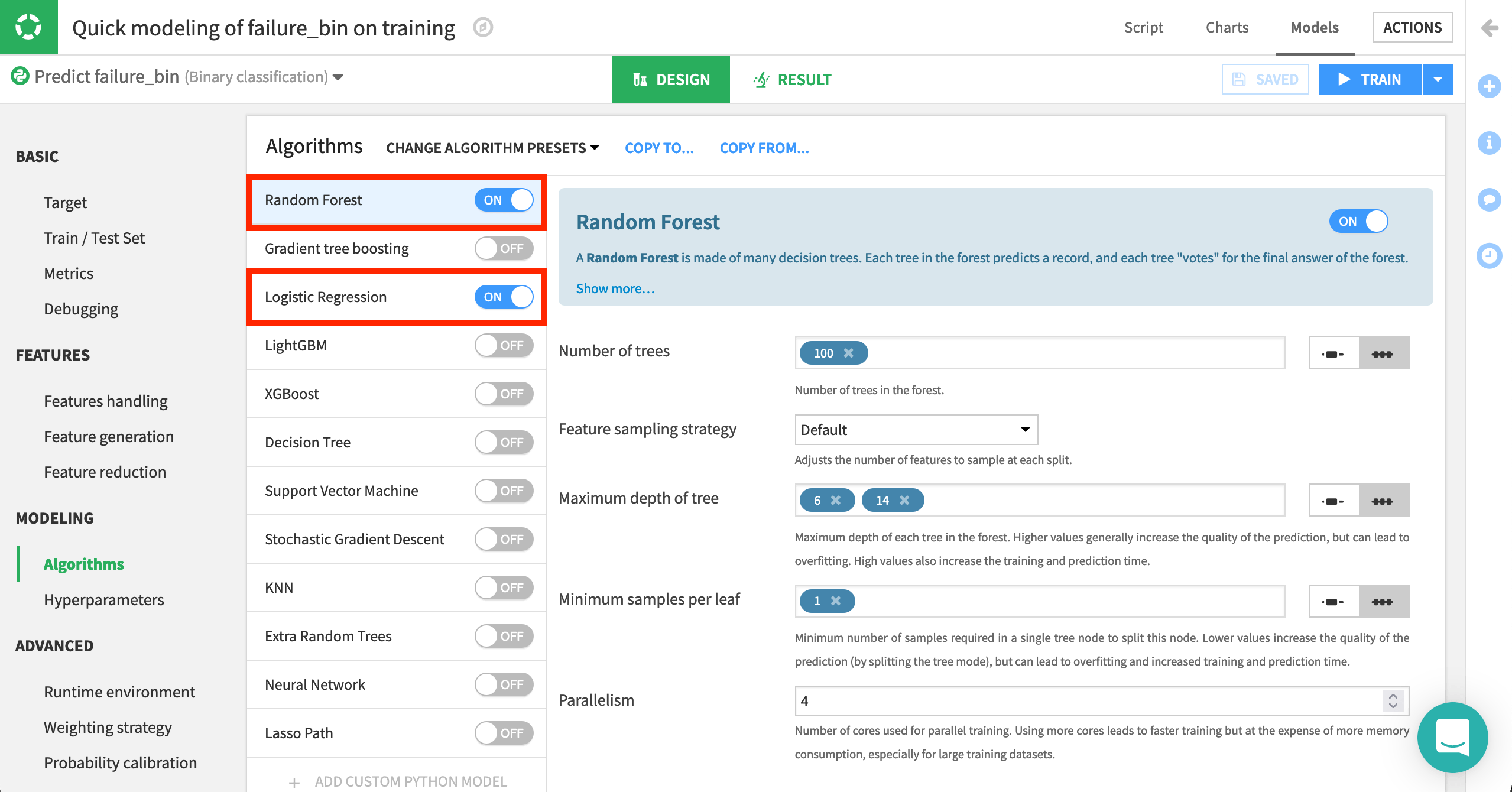Enable Support Vector Machine
The image size is (1512, 792).
[x=504, y=491]
